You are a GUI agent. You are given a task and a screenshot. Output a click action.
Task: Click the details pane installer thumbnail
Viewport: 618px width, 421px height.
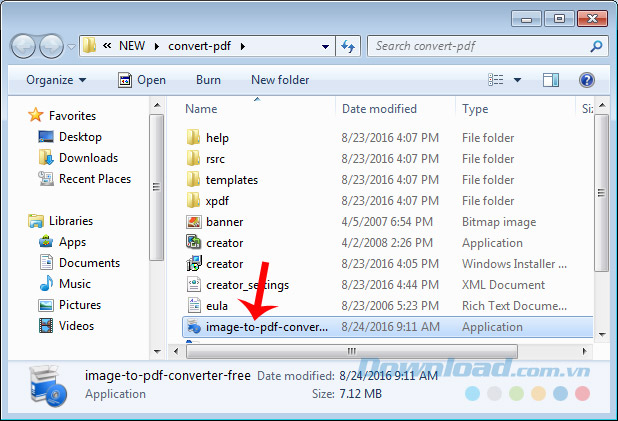49,386
